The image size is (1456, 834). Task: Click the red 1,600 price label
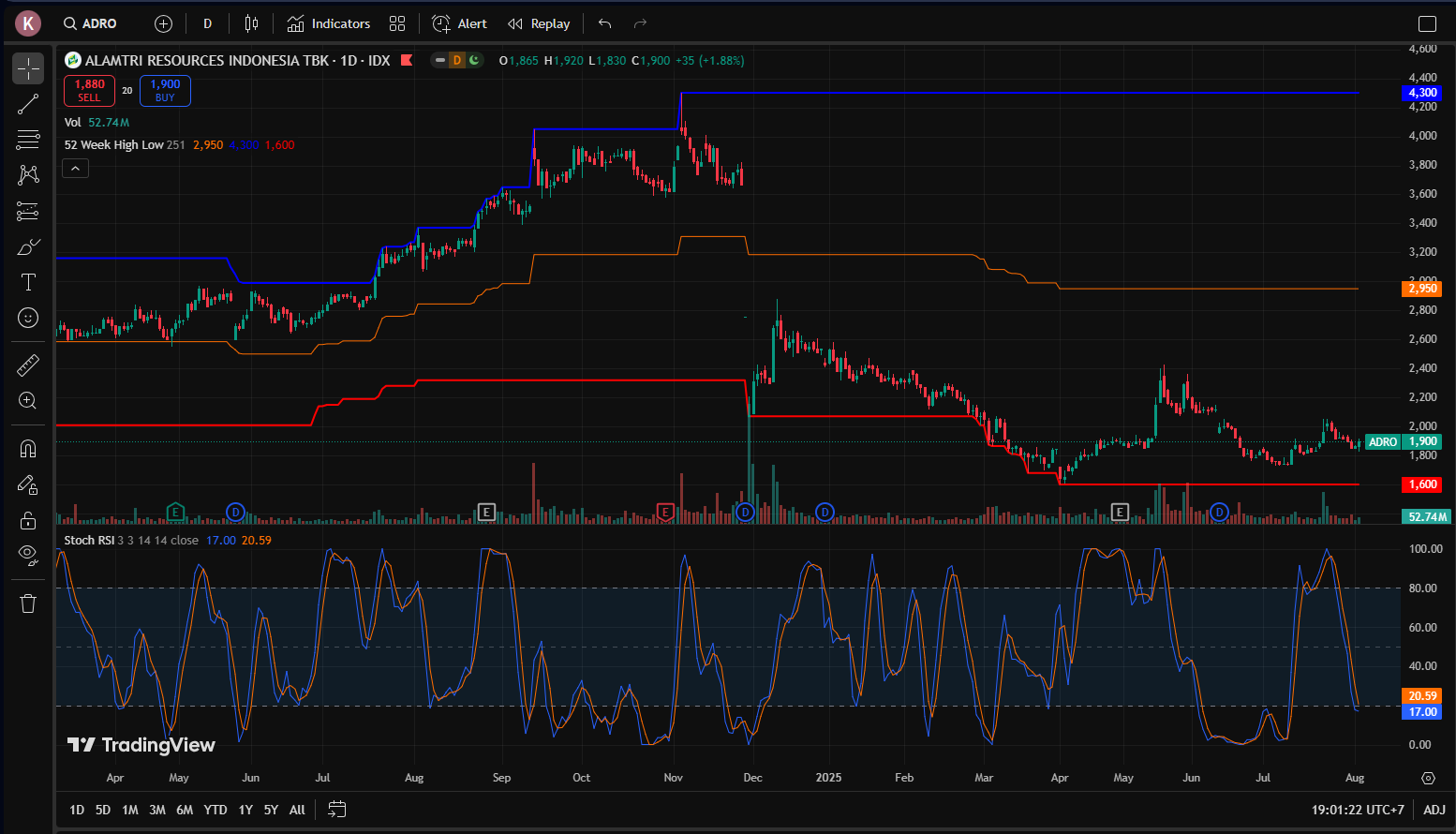click(1422, 484)
